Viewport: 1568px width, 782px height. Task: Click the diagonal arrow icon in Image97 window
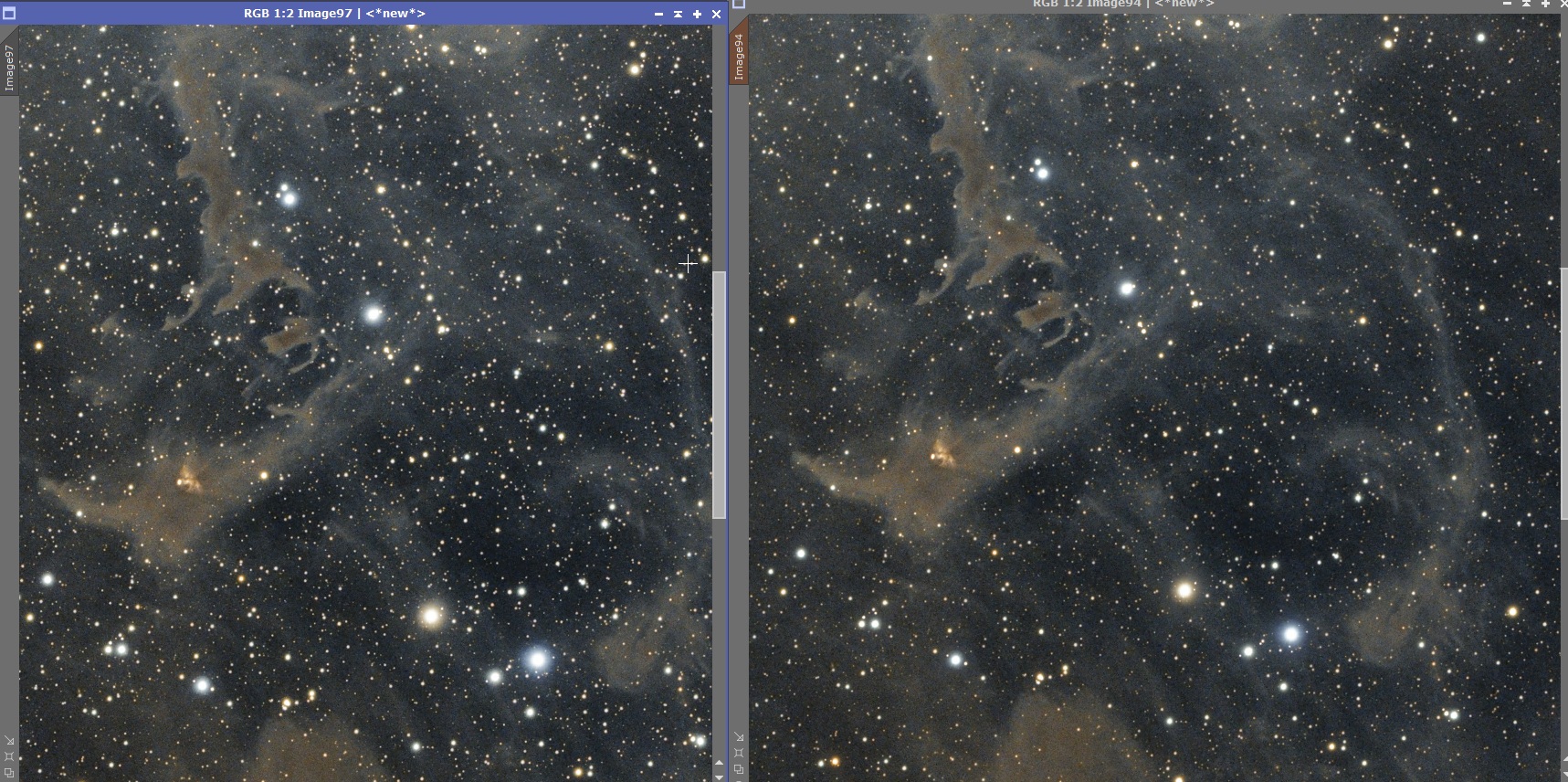click(9, 740)
